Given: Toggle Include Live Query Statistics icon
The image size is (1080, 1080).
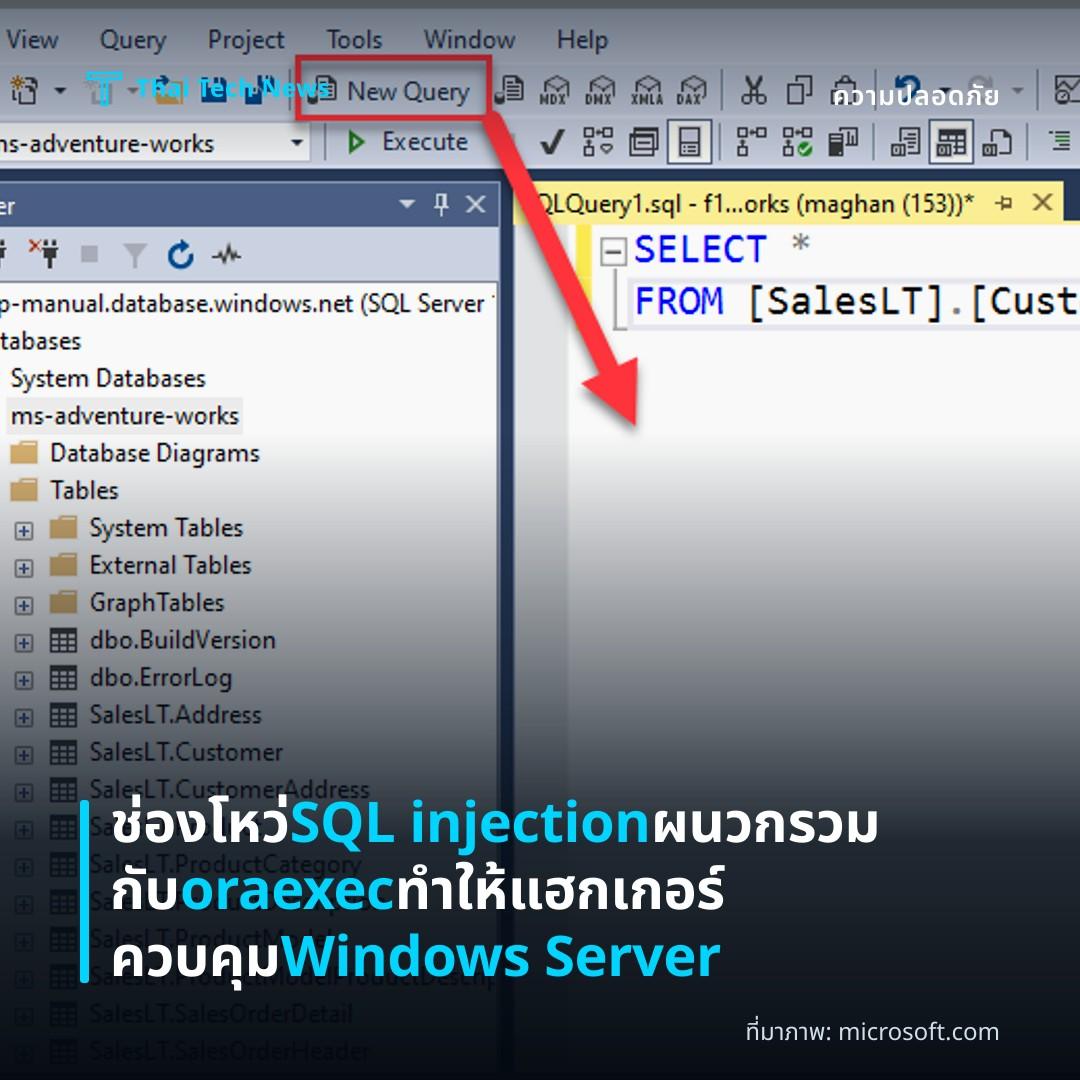Looking at the screenshot, I should (x=797, y=142).
